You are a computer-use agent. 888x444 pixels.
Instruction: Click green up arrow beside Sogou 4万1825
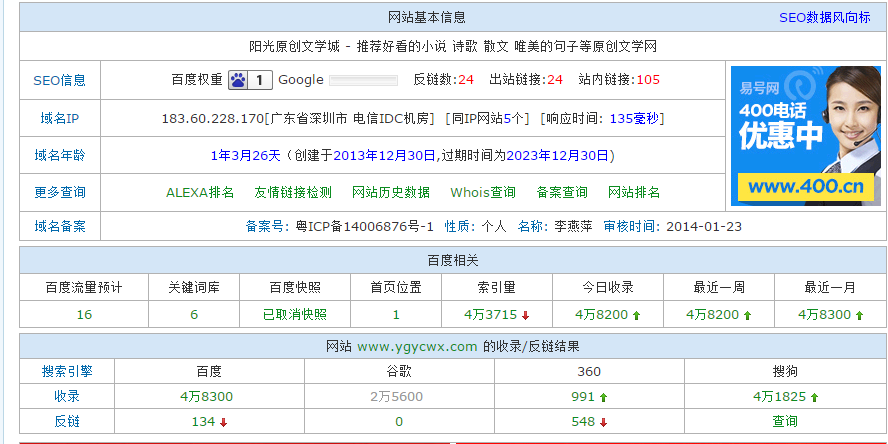[815, 397]
